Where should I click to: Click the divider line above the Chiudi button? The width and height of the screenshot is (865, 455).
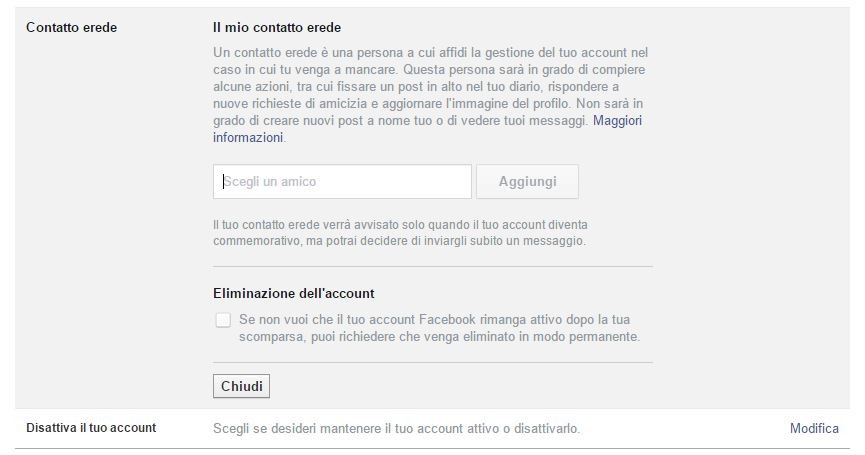[432, 362]
